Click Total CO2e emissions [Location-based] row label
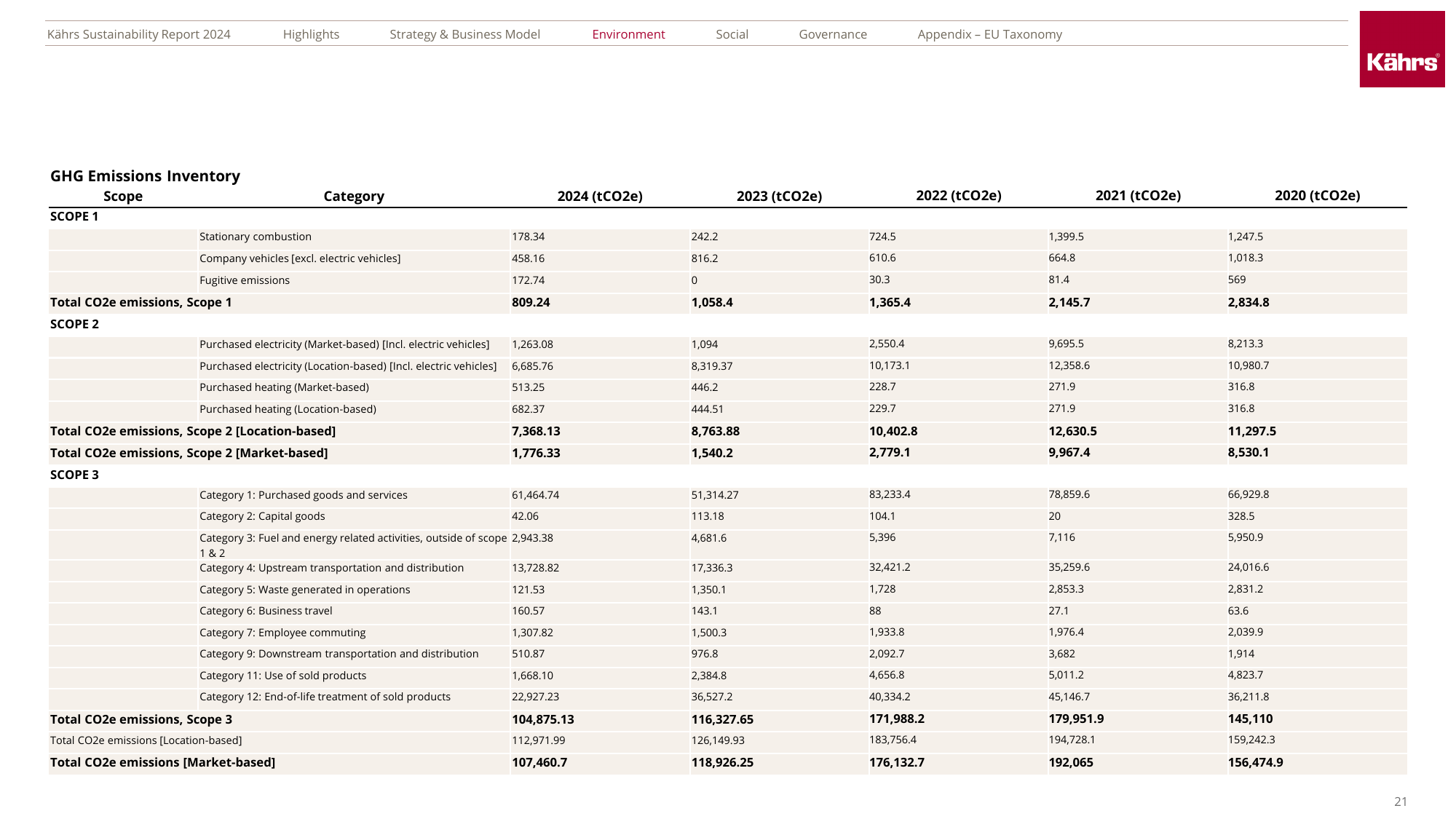The width and height of the screenshot is (1456, 819). coord(146,740)
